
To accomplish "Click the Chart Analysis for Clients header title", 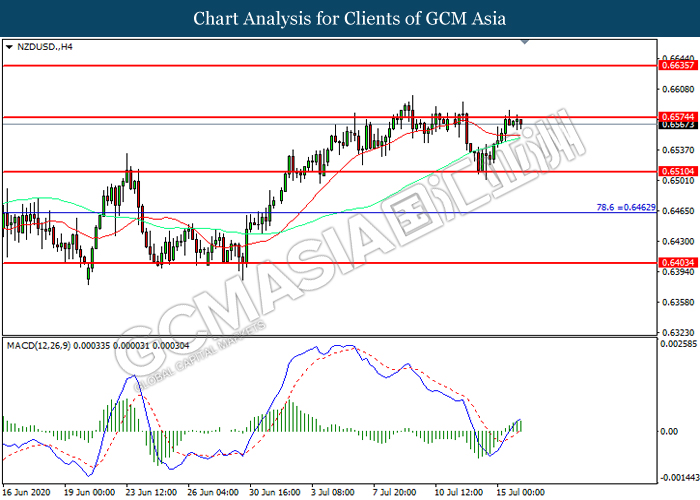I will 350,18.
